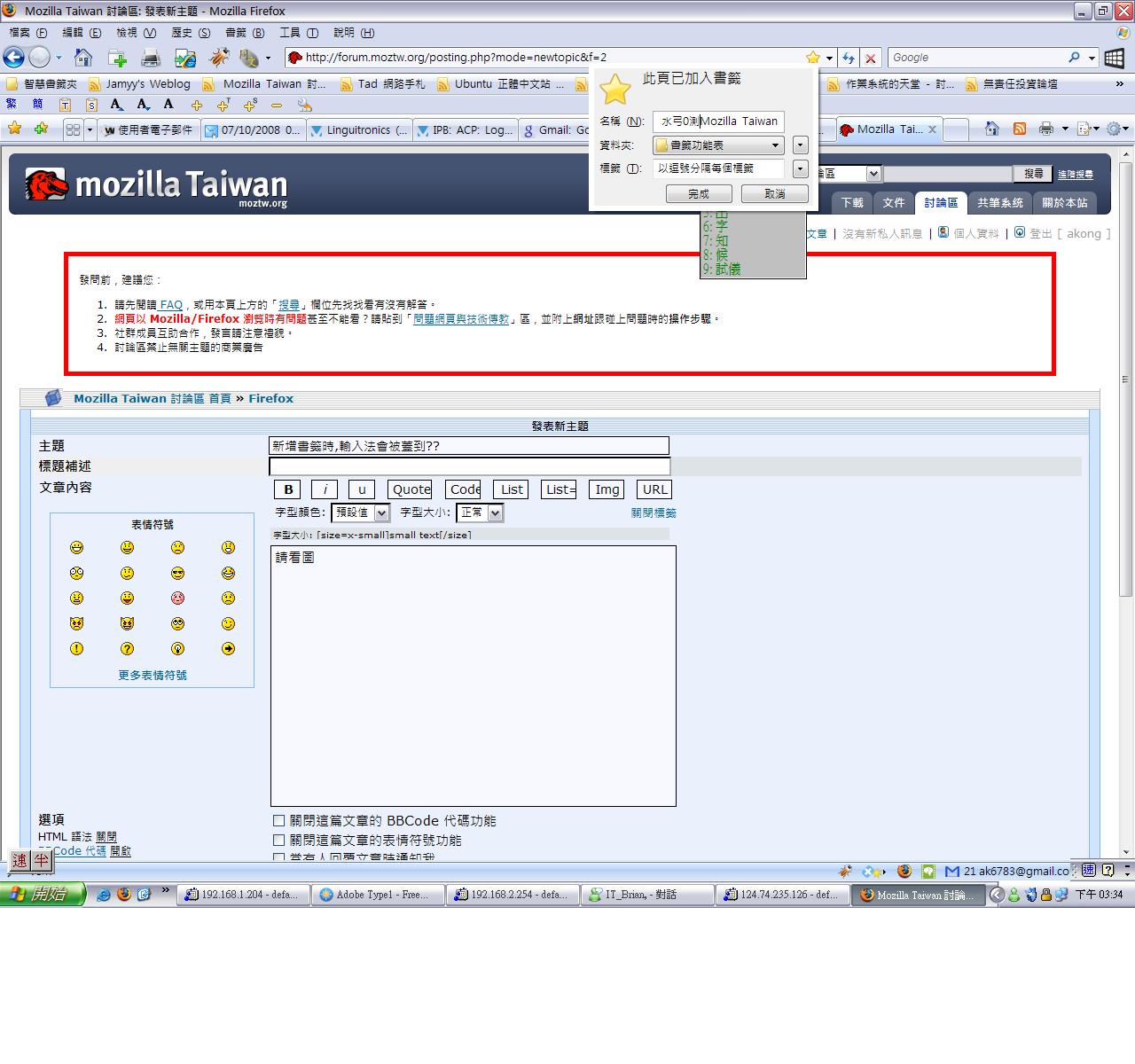Viewport: 1135px width, 1064px height.
Task: Go back with the blue Back arrow
Action: [13, 58]
